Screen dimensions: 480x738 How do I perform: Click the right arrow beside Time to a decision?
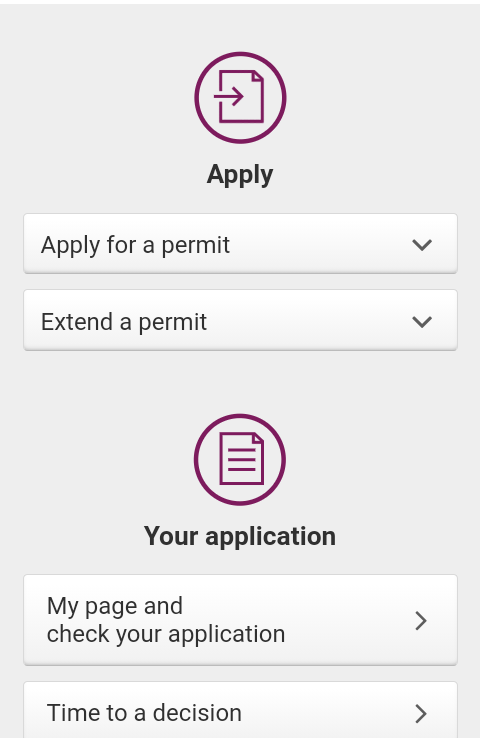point(421,714)
